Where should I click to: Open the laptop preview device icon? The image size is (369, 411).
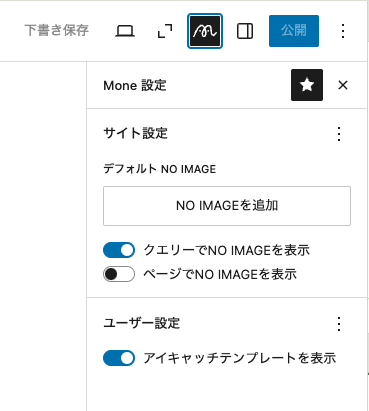[x=125, y=31]
